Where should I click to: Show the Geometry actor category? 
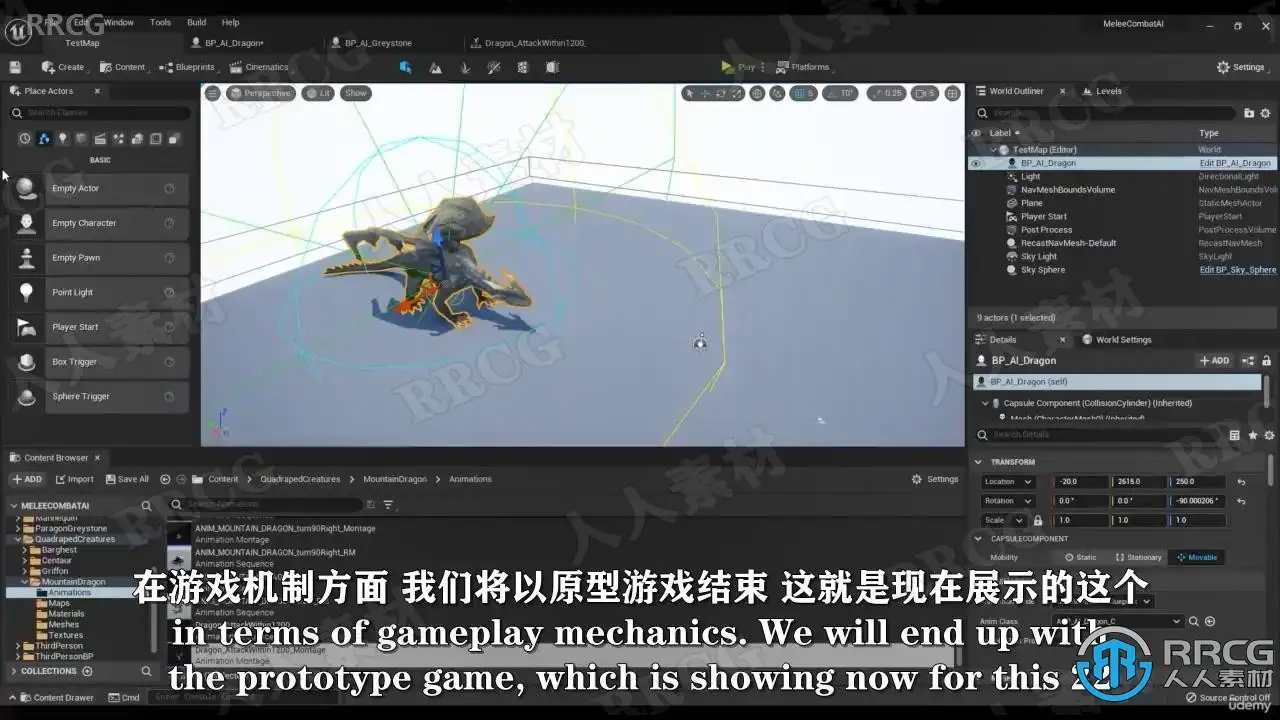[x=137, y=139]
